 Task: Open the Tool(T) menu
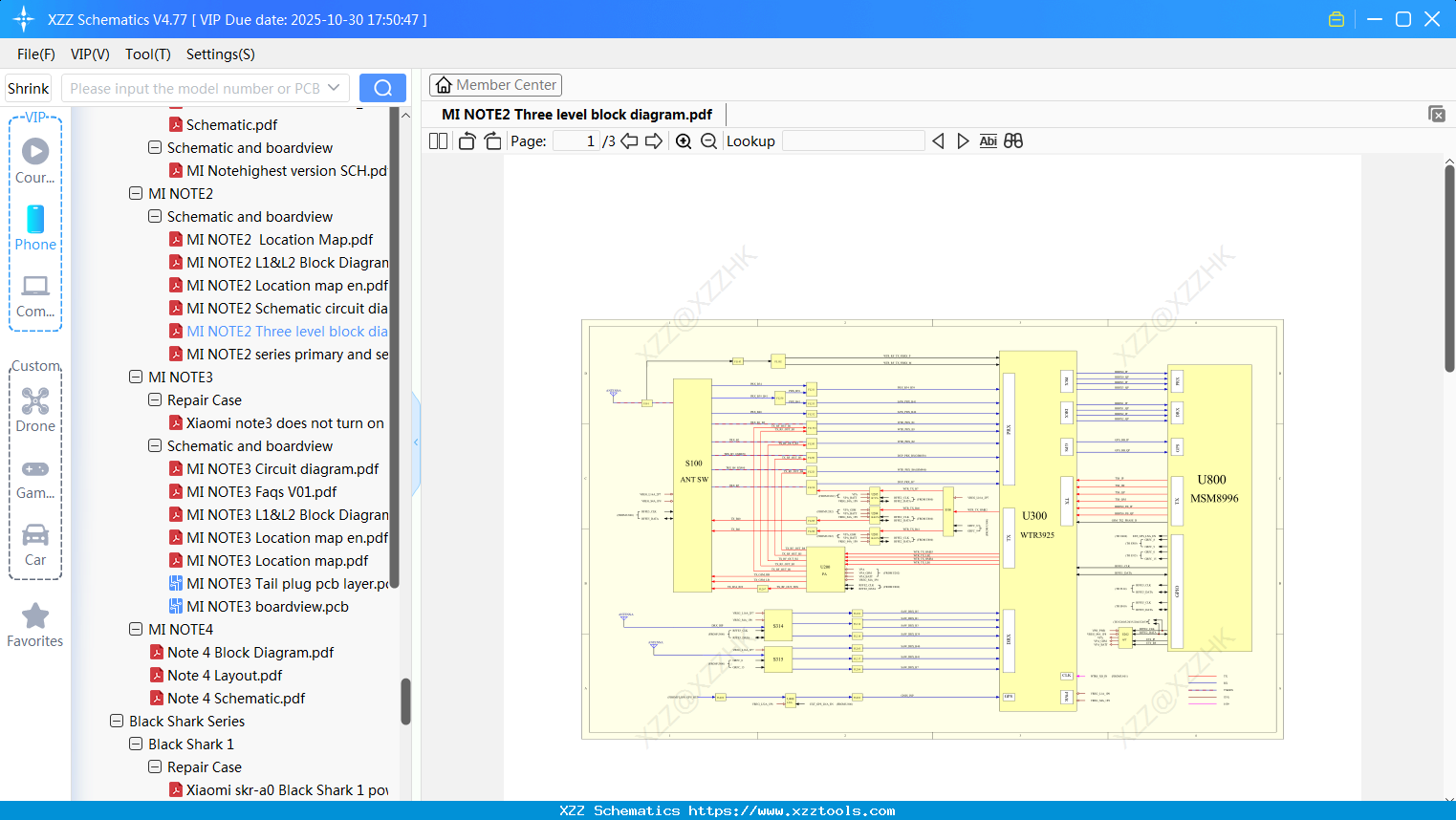point(147,54)
